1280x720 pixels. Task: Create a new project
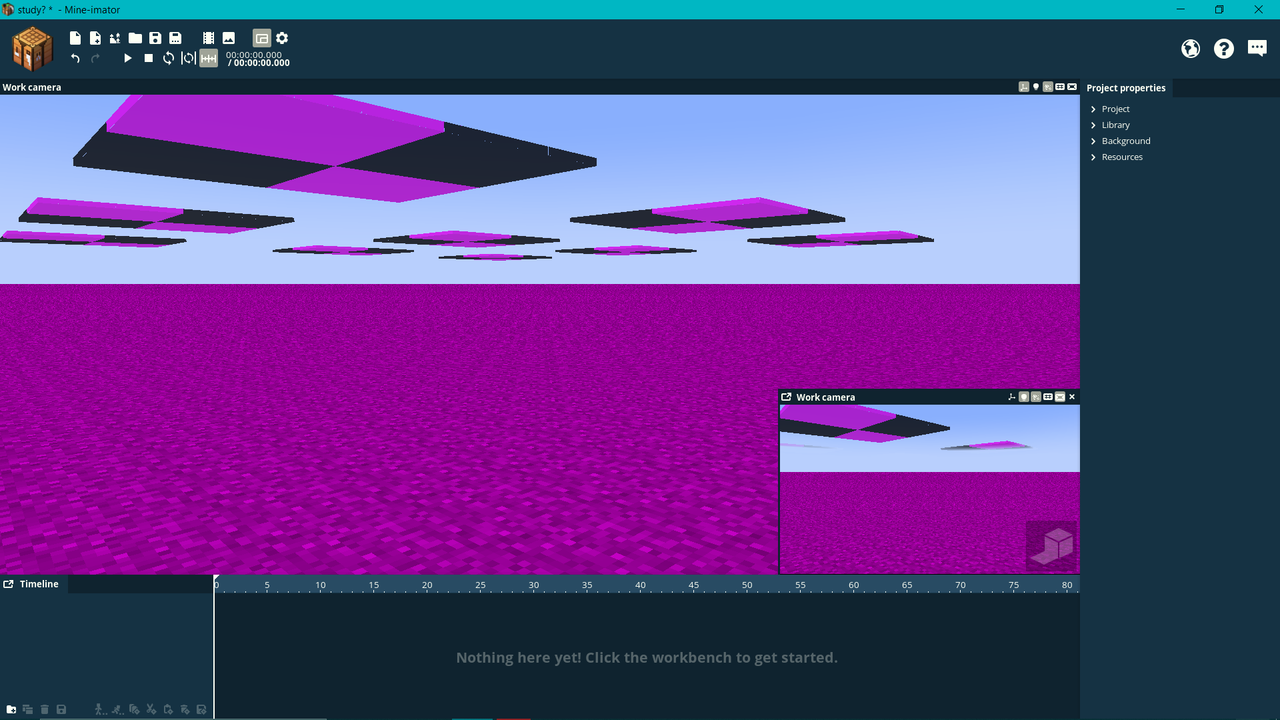coord(75,37)
